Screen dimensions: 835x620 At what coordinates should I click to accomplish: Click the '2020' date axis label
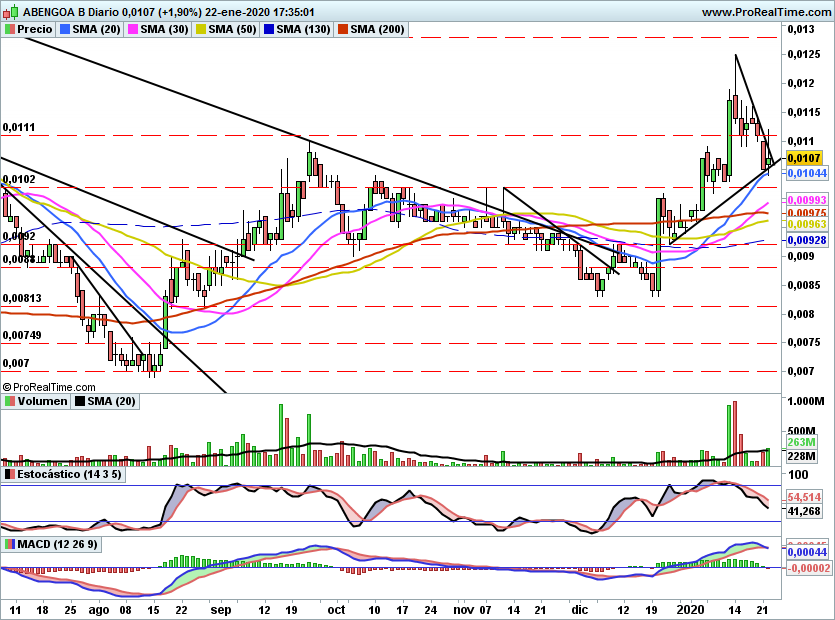pyautogui.click(x=691, y=610)
